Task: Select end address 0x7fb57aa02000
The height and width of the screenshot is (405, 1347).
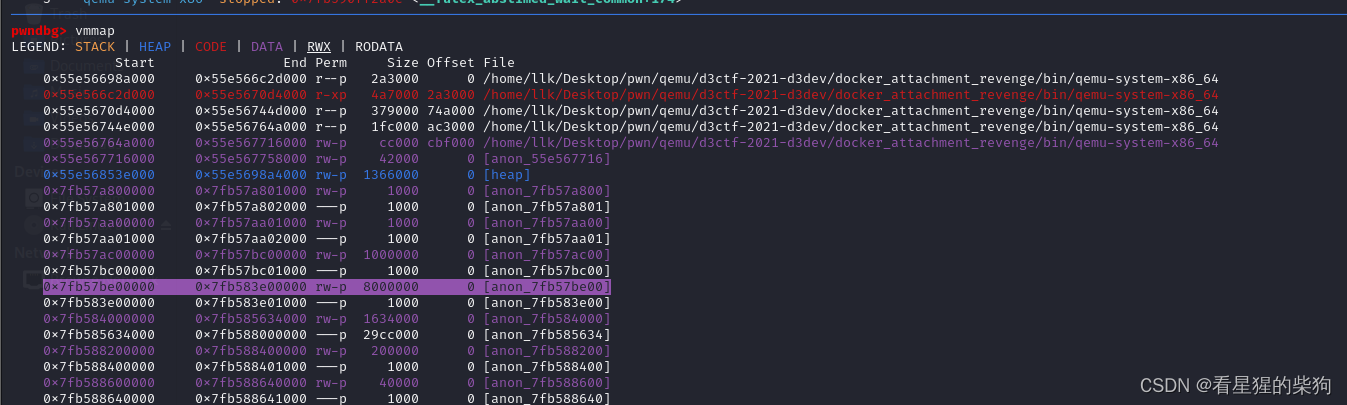Action: [251, 239]
